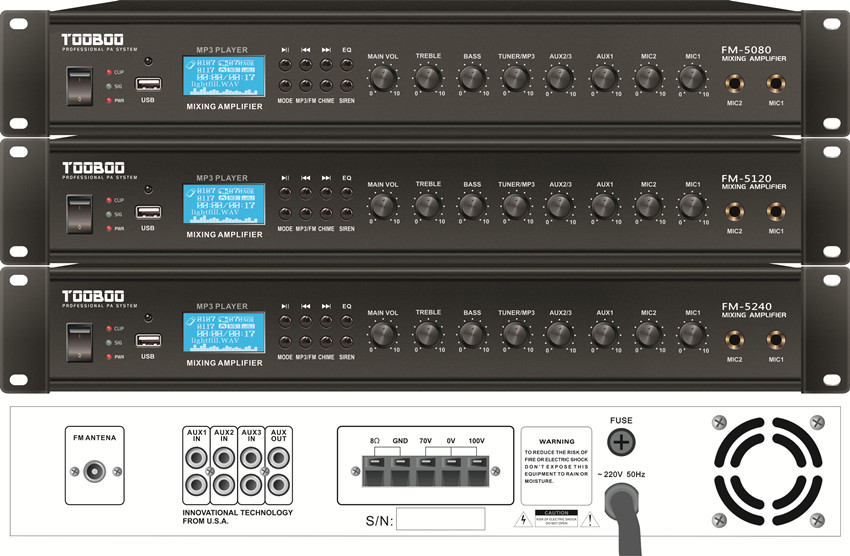The height and width of the screenshot is (556, 850).
Task: Adjust MIC1 knob on FM-5120
Action: click(692, 206)
